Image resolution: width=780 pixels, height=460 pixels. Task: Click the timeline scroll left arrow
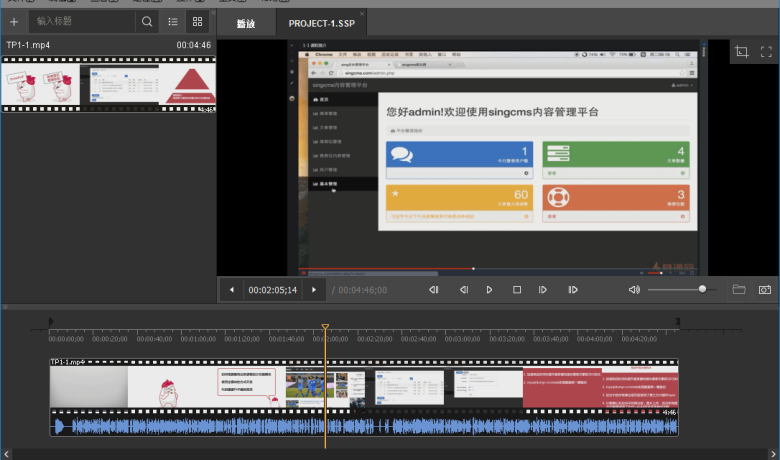[x=6, y=454]
